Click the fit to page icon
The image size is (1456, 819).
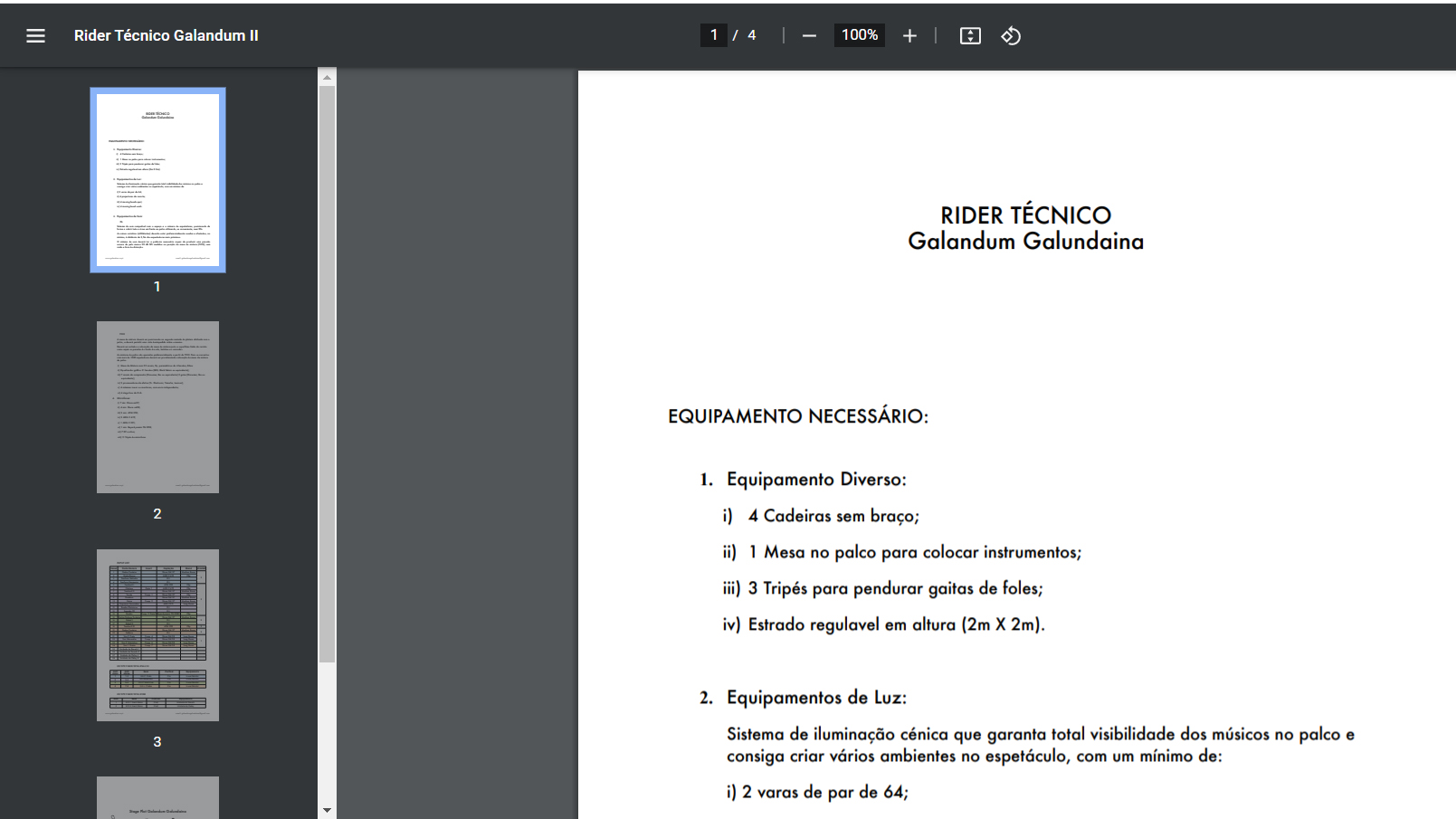click(970, 35)
